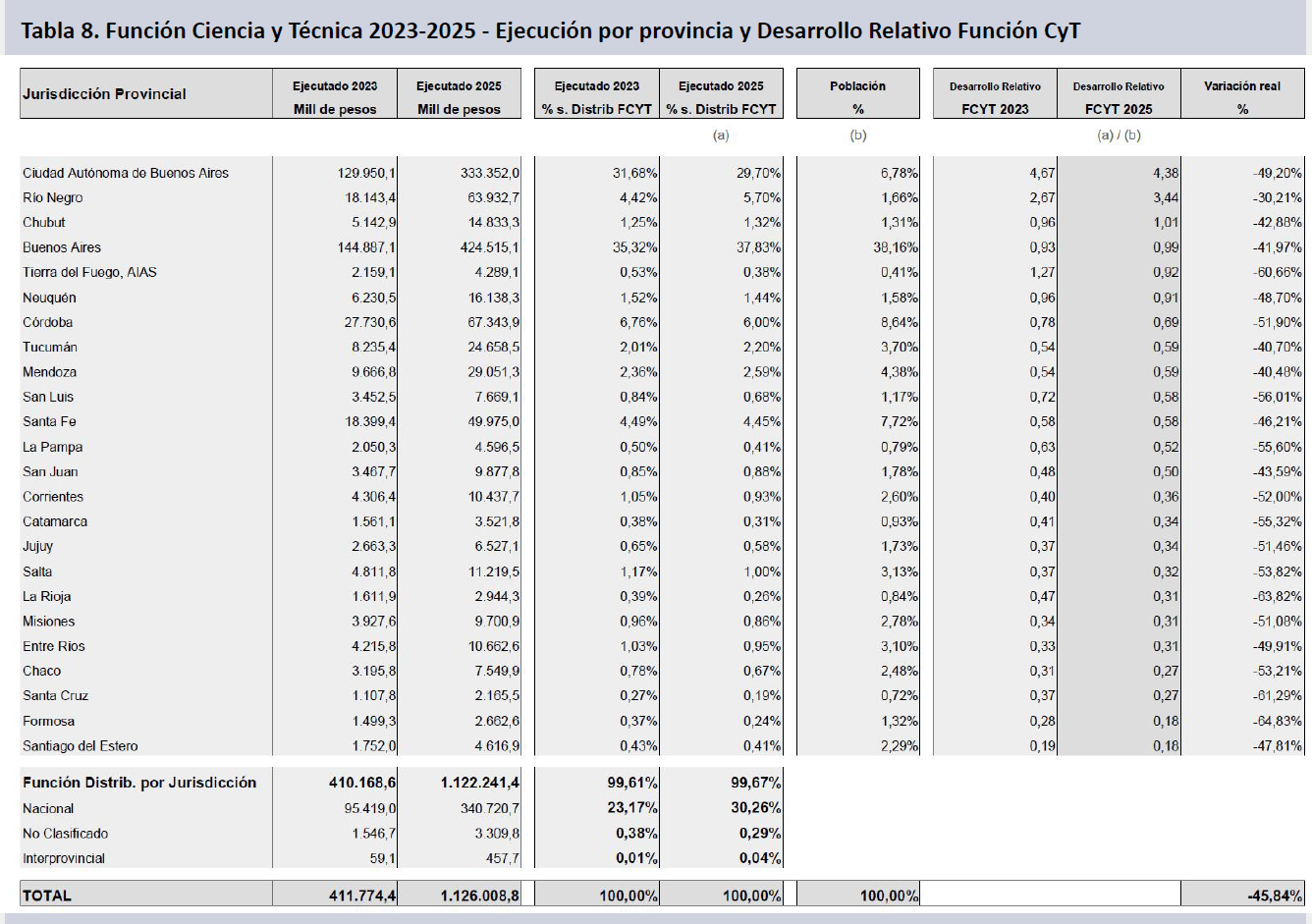This screenshot has width=1312, height=924.
Task: Select the 'TOTAL' row label
Action: tap(47, 896)
